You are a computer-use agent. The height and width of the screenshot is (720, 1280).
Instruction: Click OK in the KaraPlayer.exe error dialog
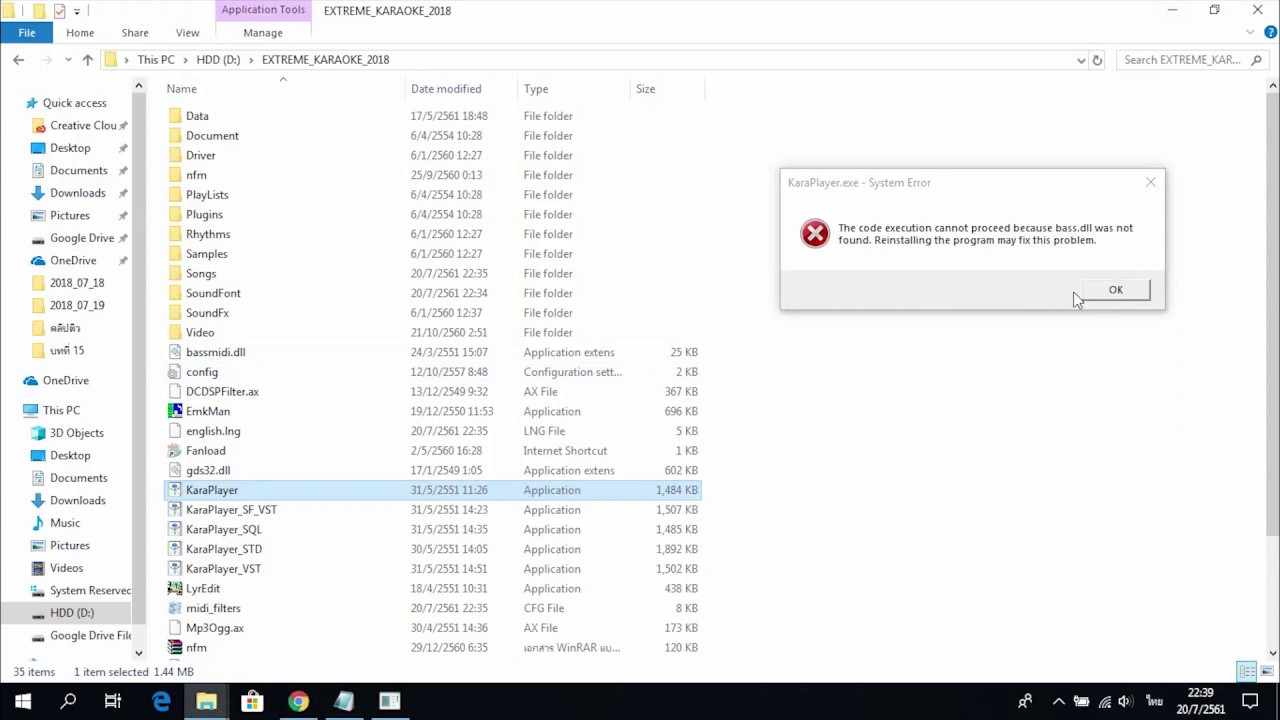1115,290
